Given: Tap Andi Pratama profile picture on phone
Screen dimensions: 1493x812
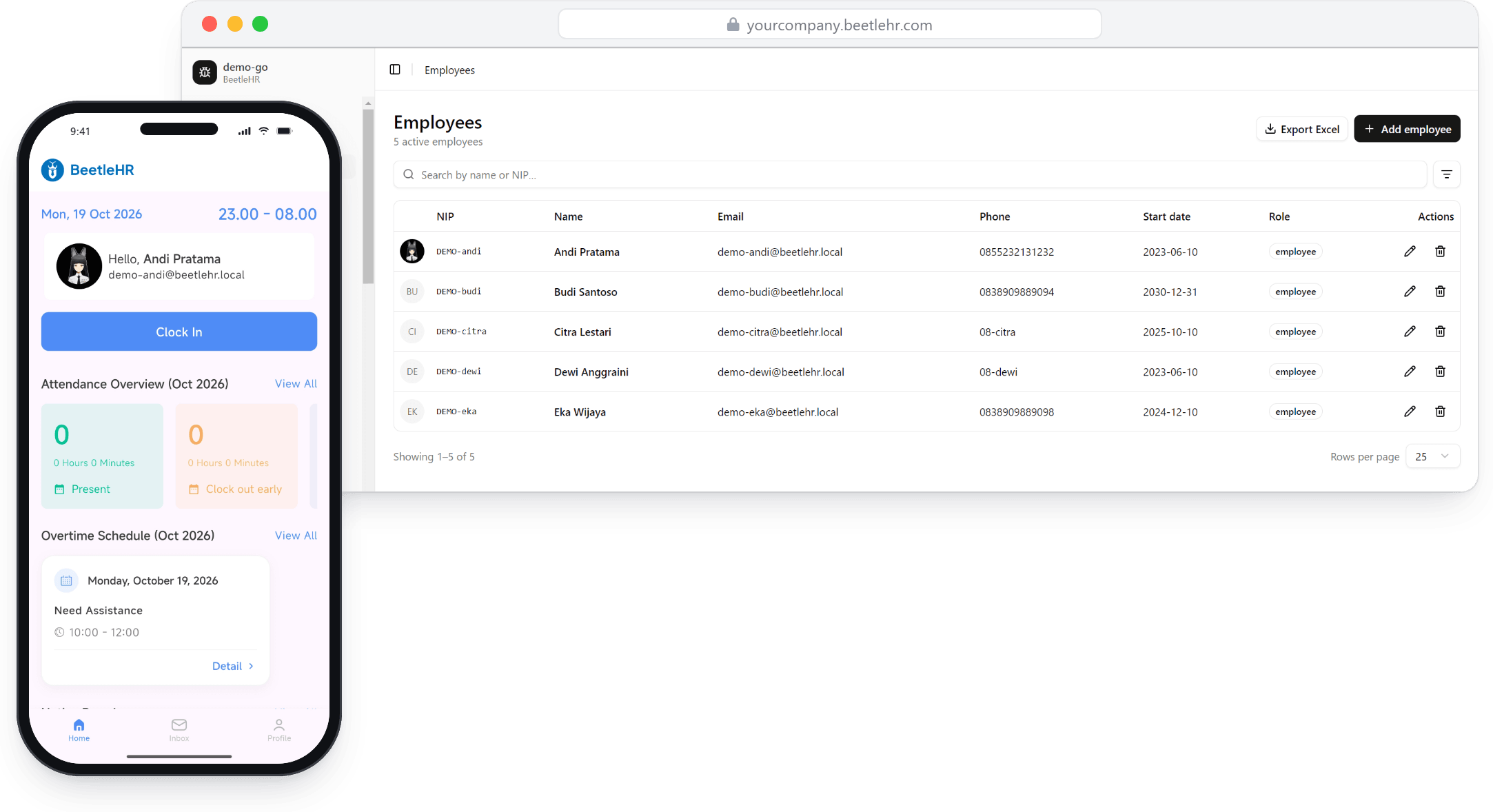Looking at the screenshot, I should click(79, 266).
